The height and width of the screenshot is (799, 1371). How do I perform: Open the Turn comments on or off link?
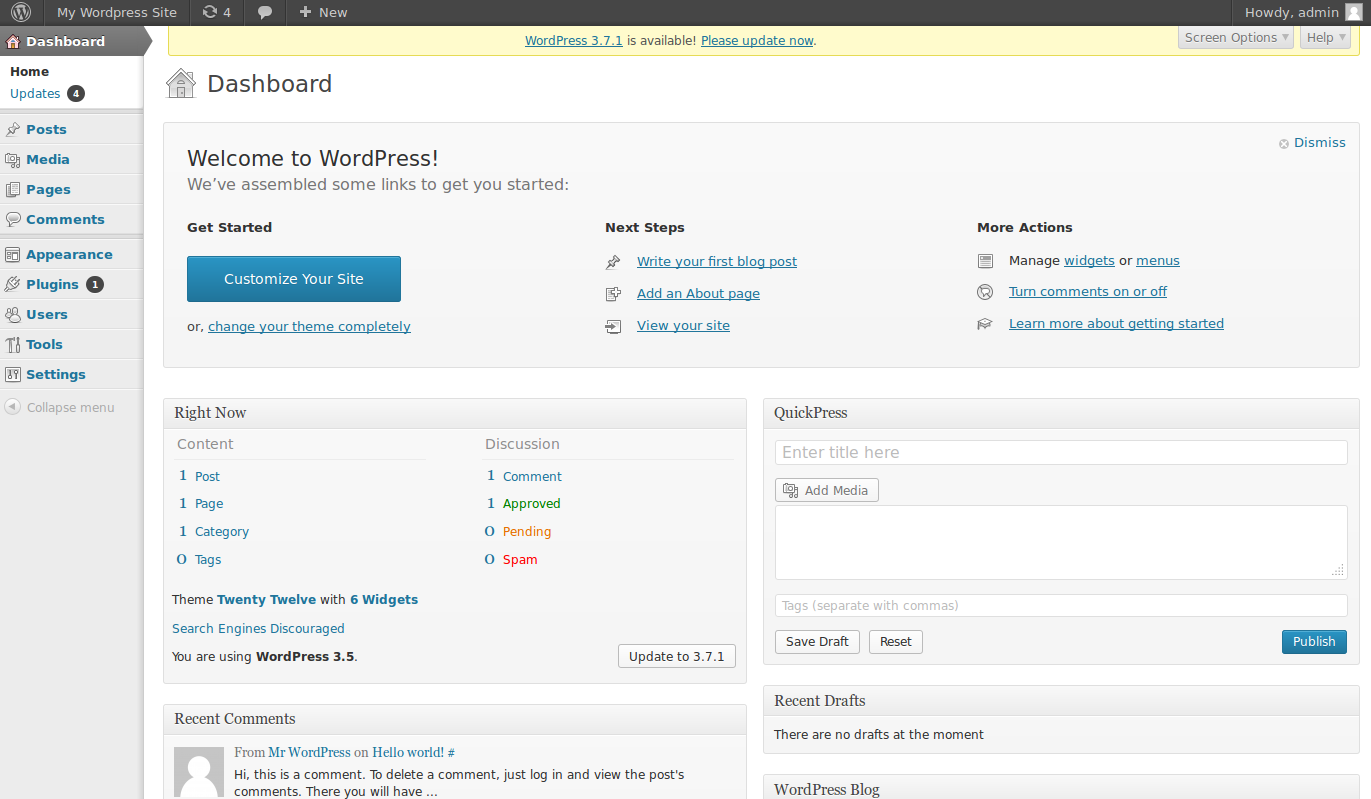click(1088, 292)
